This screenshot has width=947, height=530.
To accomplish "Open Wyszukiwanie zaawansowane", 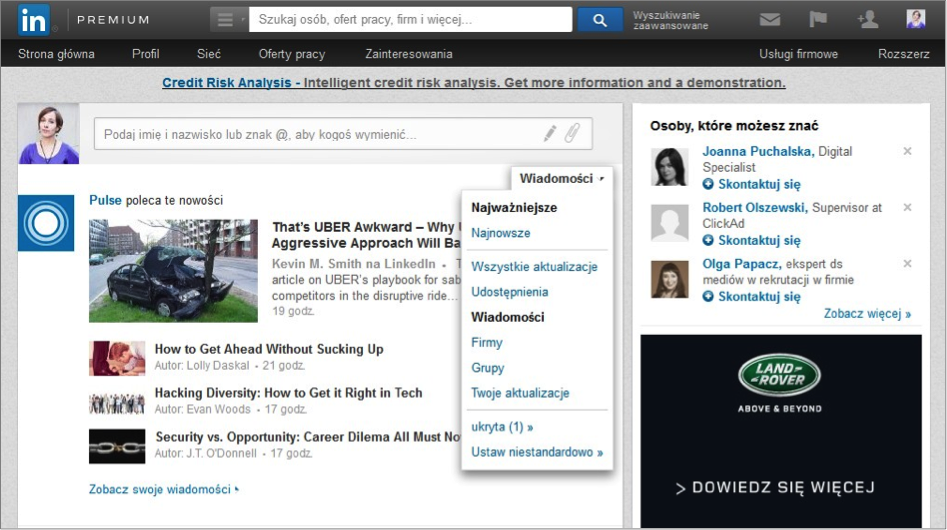I will [670, 20].
